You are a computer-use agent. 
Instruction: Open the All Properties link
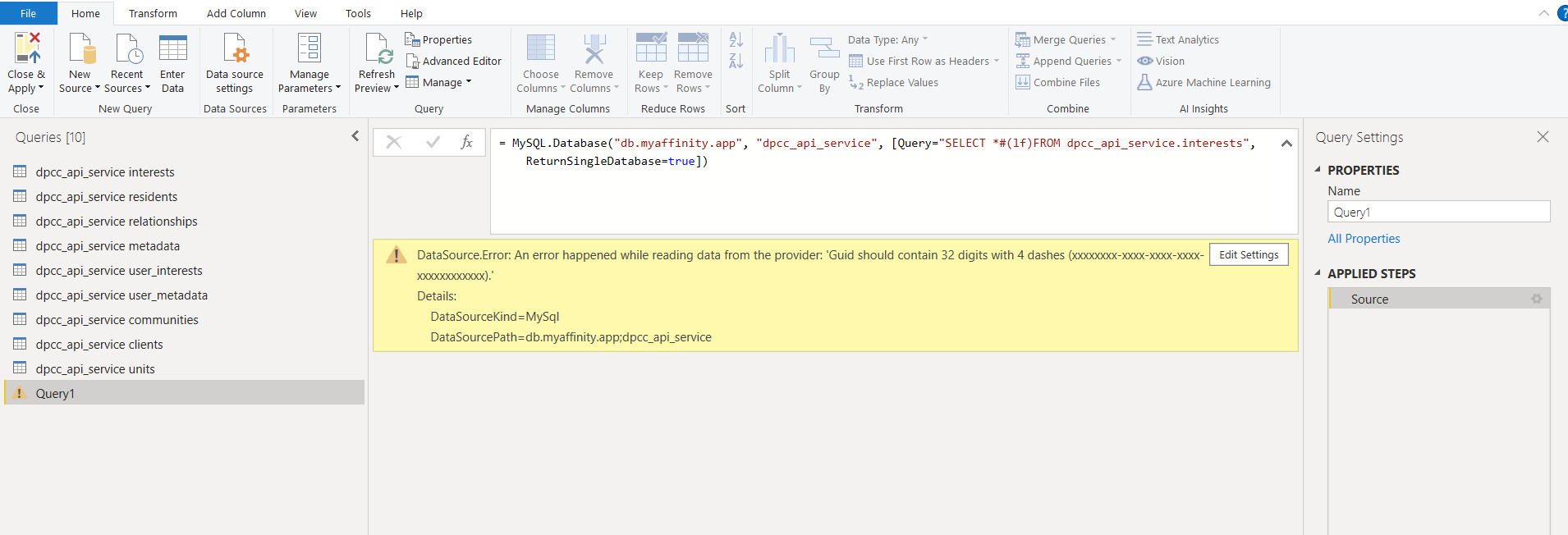click(x=1364, y=239)
